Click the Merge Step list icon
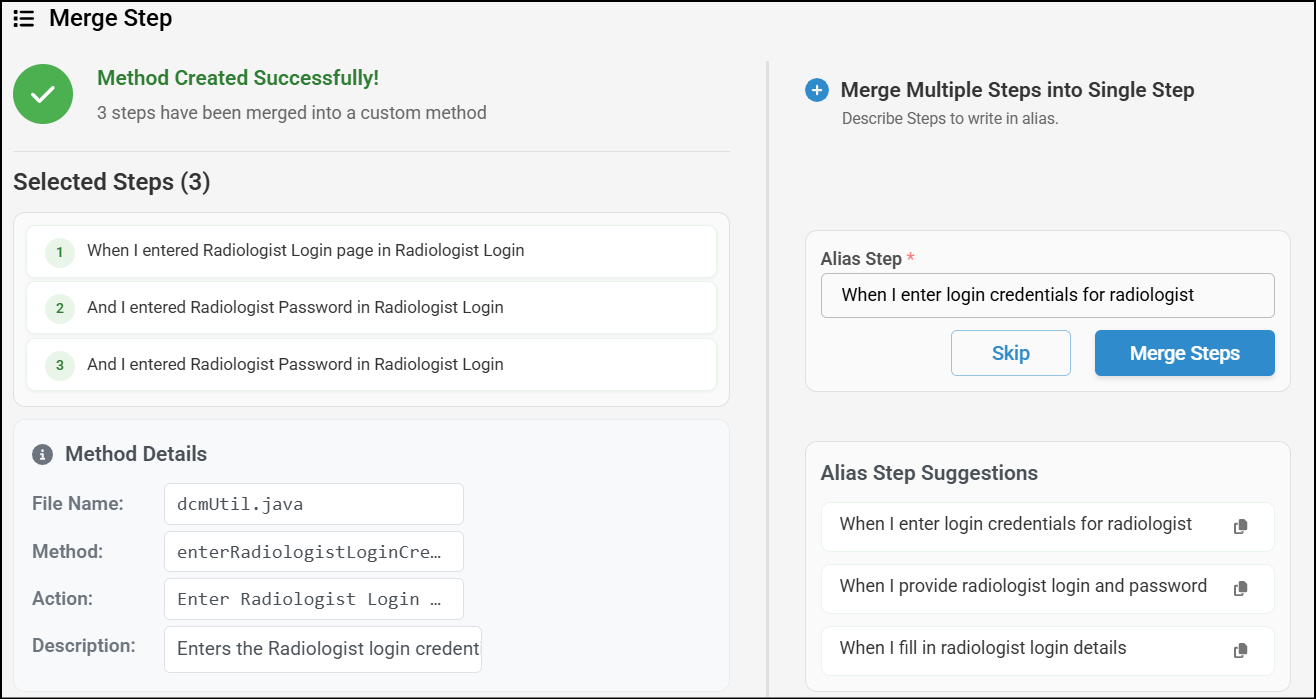Viewport: 1316px width, 699px height. coord(24,19)
